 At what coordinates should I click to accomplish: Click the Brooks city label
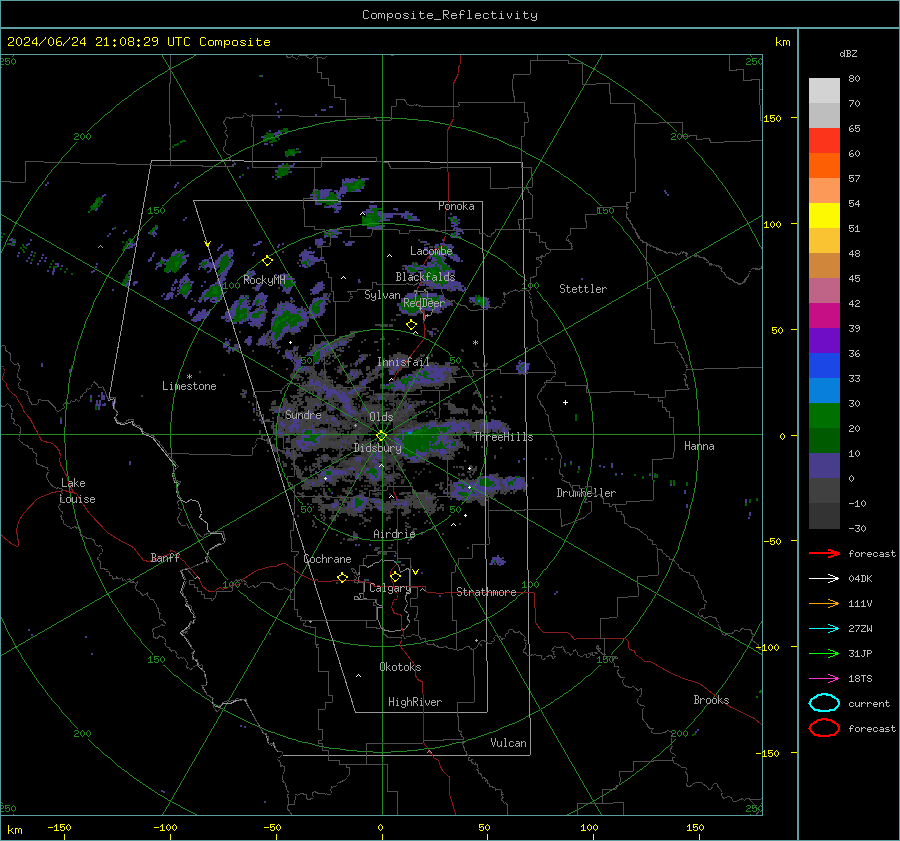click(x=711, y=700)
